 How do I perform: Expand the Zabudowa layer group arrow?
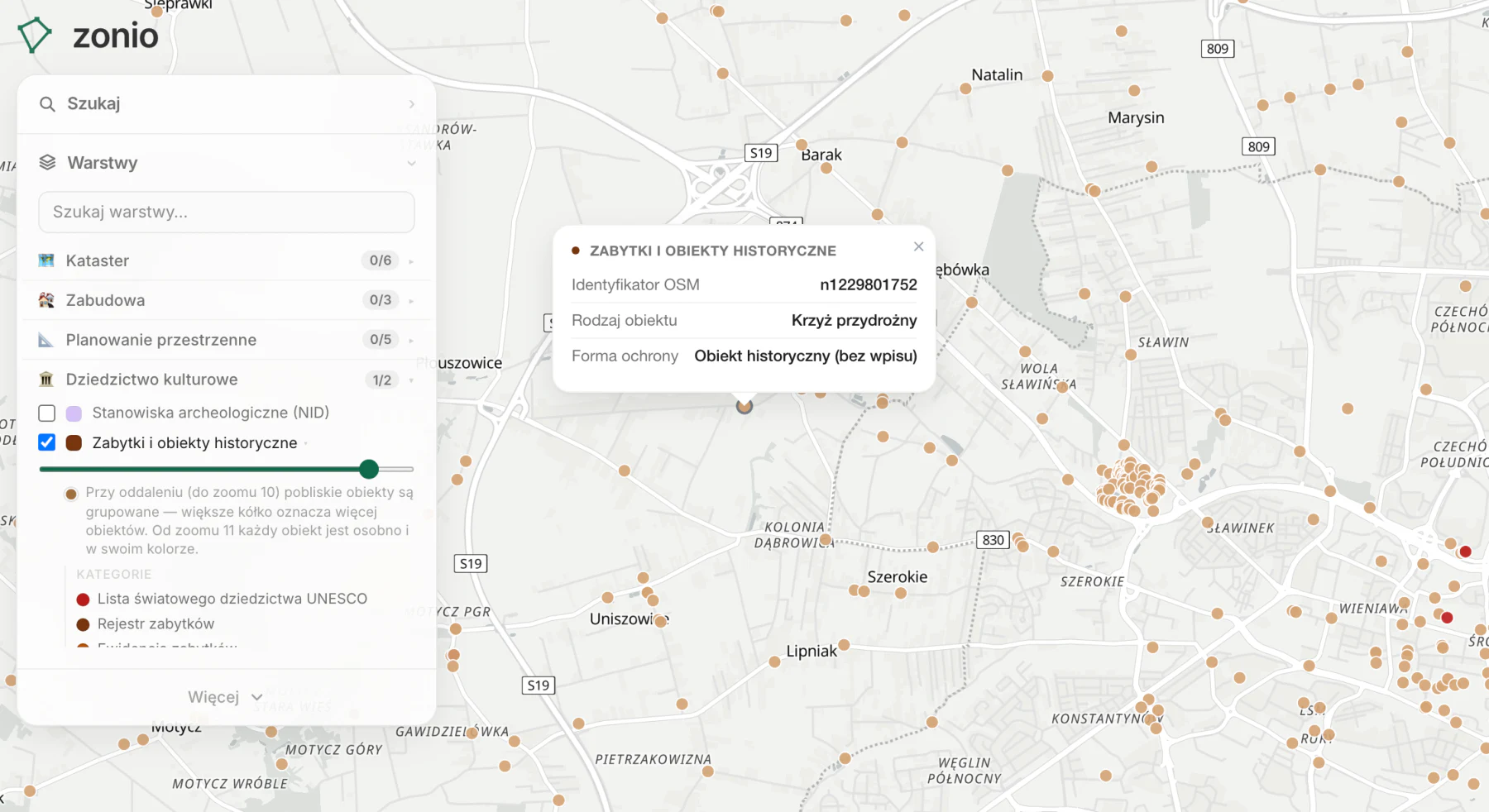[411, 301]
